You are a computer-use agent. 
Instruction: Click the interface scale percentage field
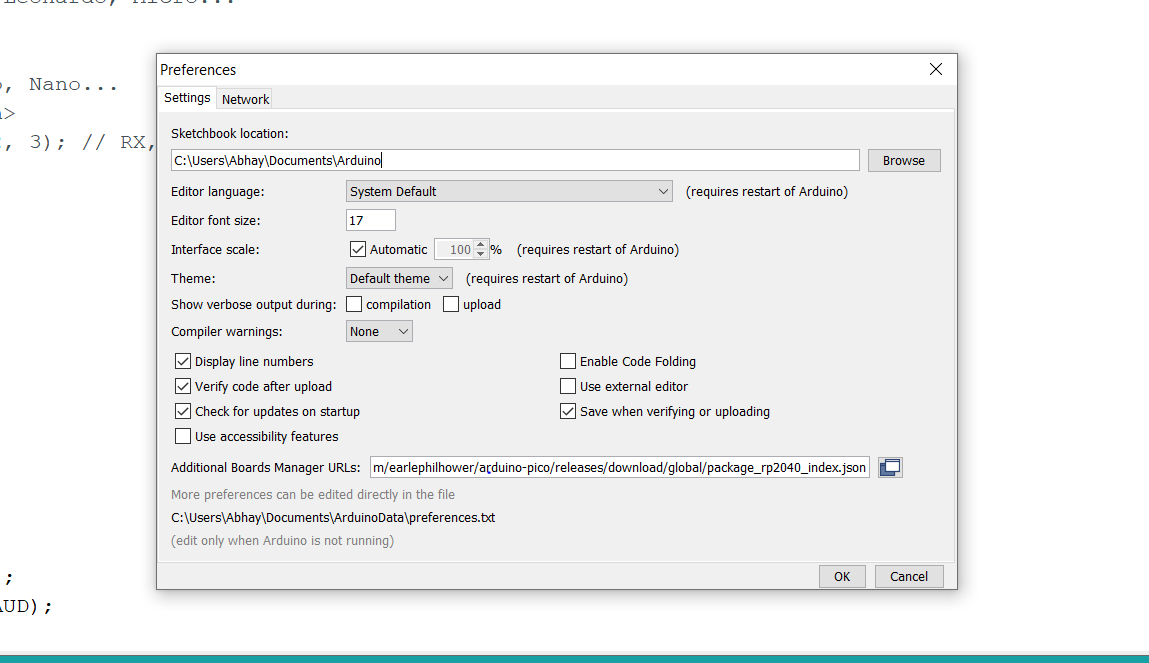point(455,249)
